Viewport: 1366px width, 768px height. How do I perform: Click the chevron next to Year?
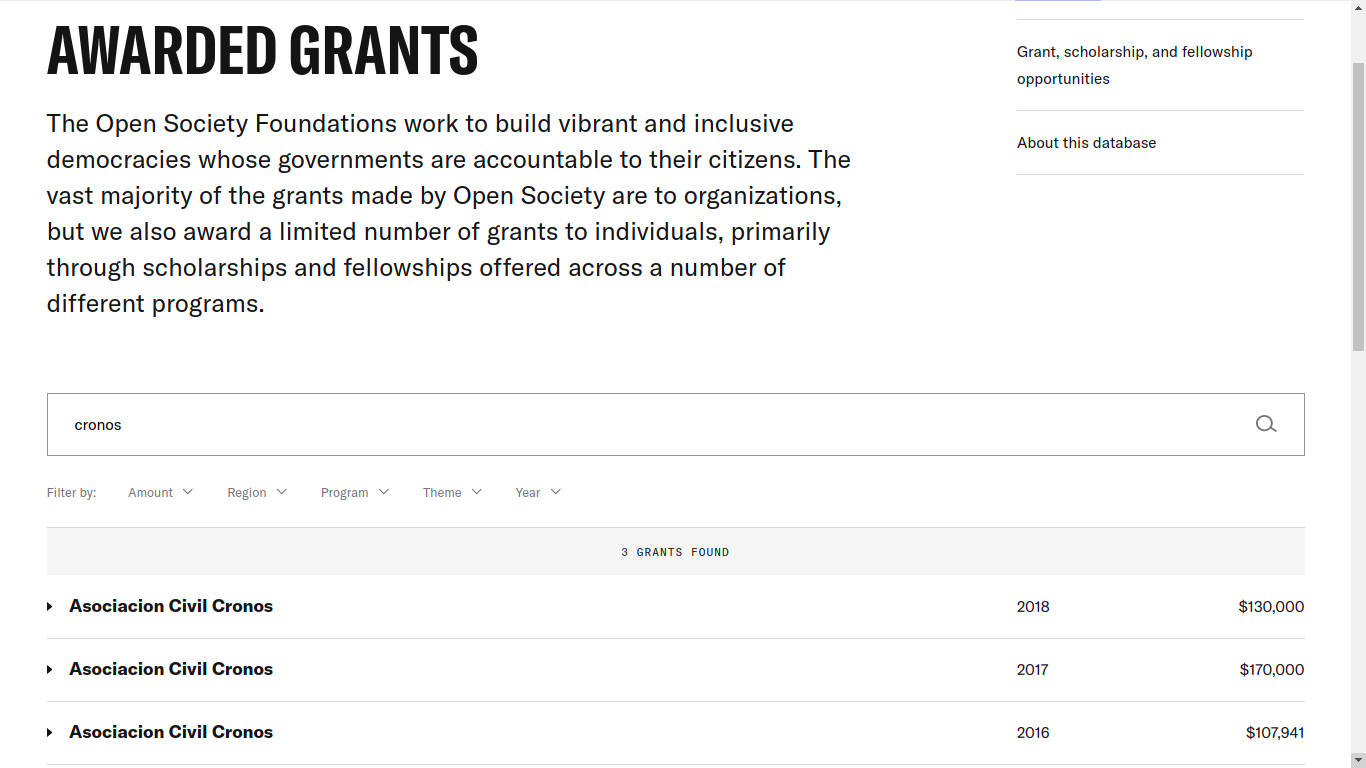(556, 492)
